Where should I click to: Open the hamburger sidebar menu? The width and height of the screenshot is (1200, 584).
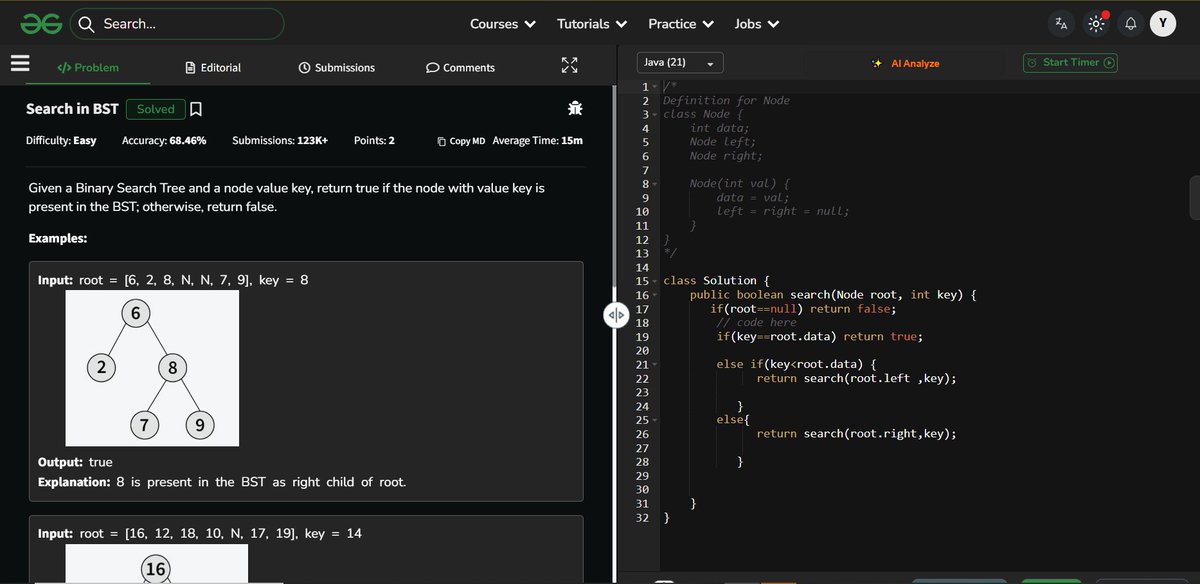click(x=20, y=63)
